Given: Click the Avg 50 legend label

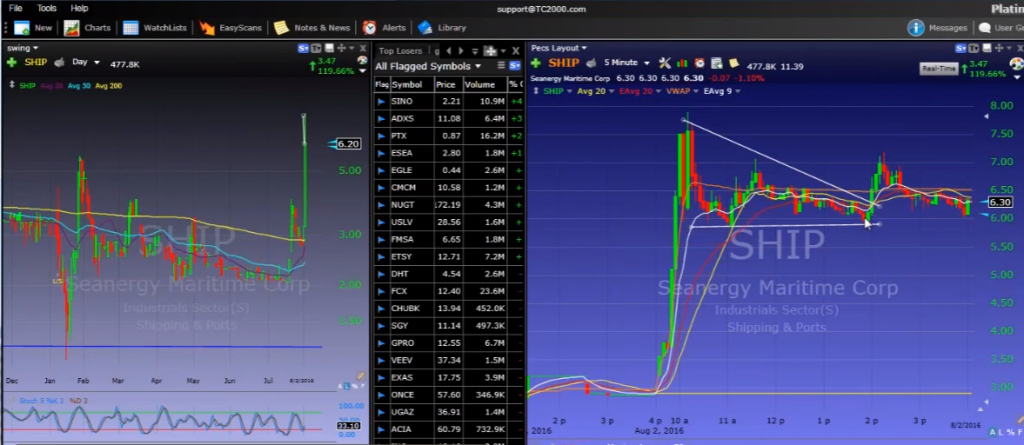Looking at the screenshot, I should pyautogui.click(x=78, y=86).
